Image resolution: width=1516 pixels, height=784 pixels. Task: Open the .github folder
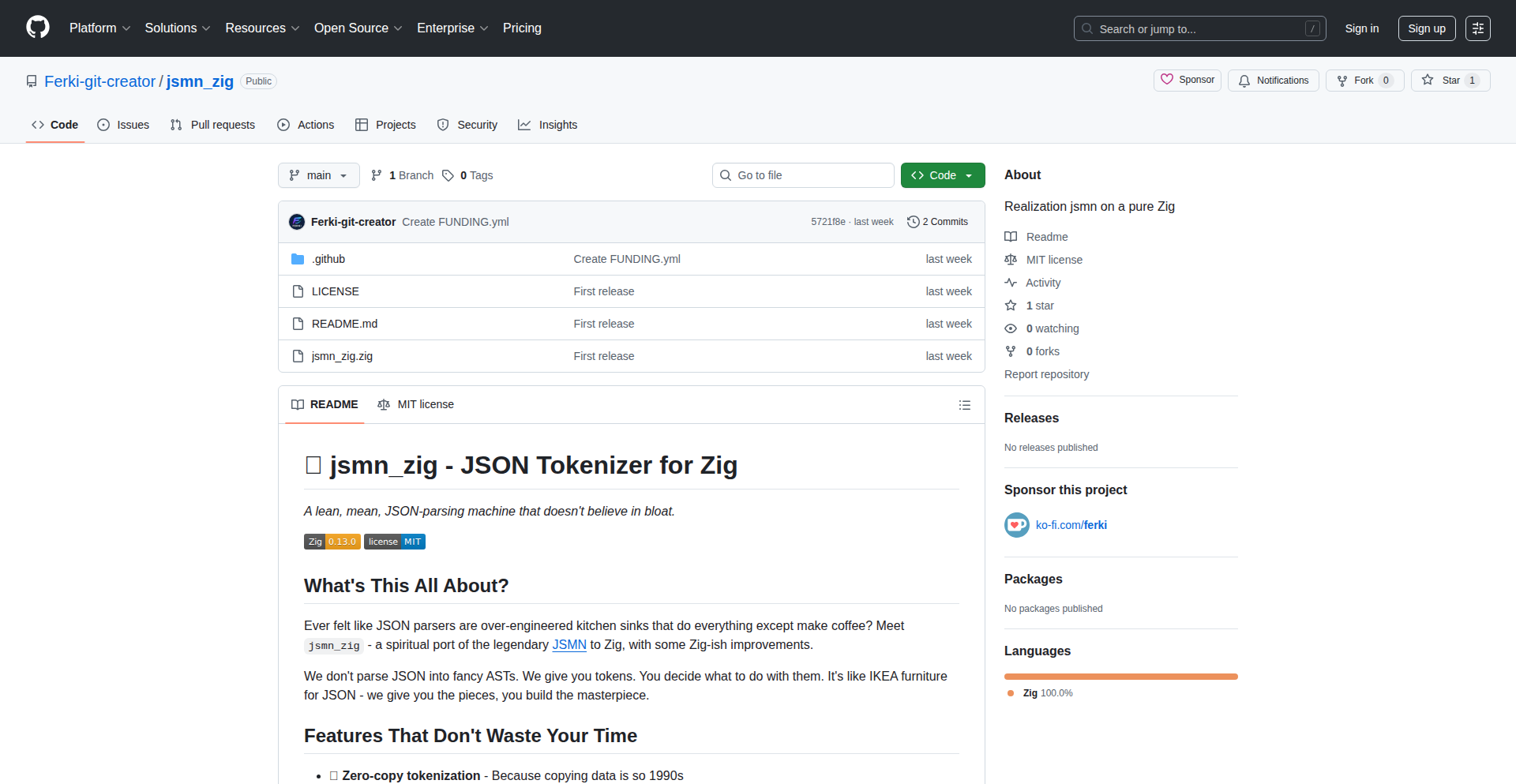[328, 259]
